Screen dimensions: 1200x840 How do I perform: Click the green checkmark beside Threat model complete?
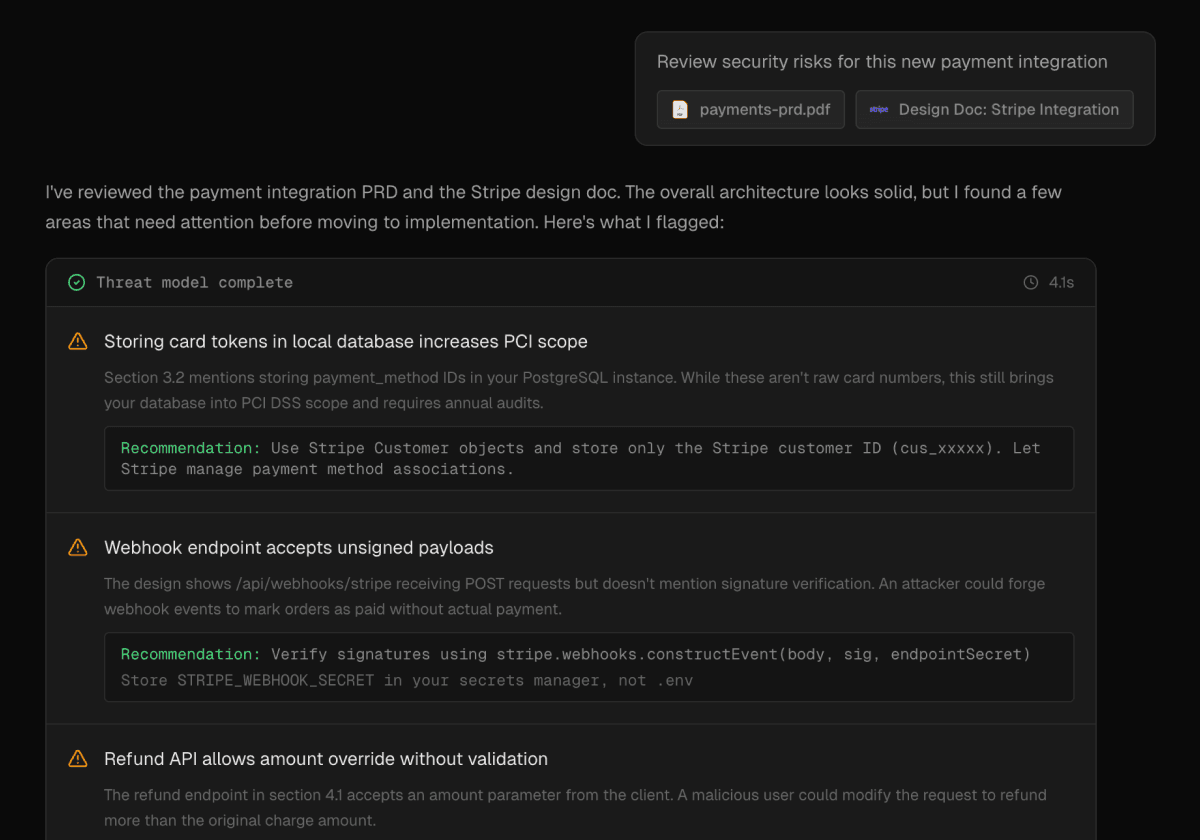pos(76,283)
